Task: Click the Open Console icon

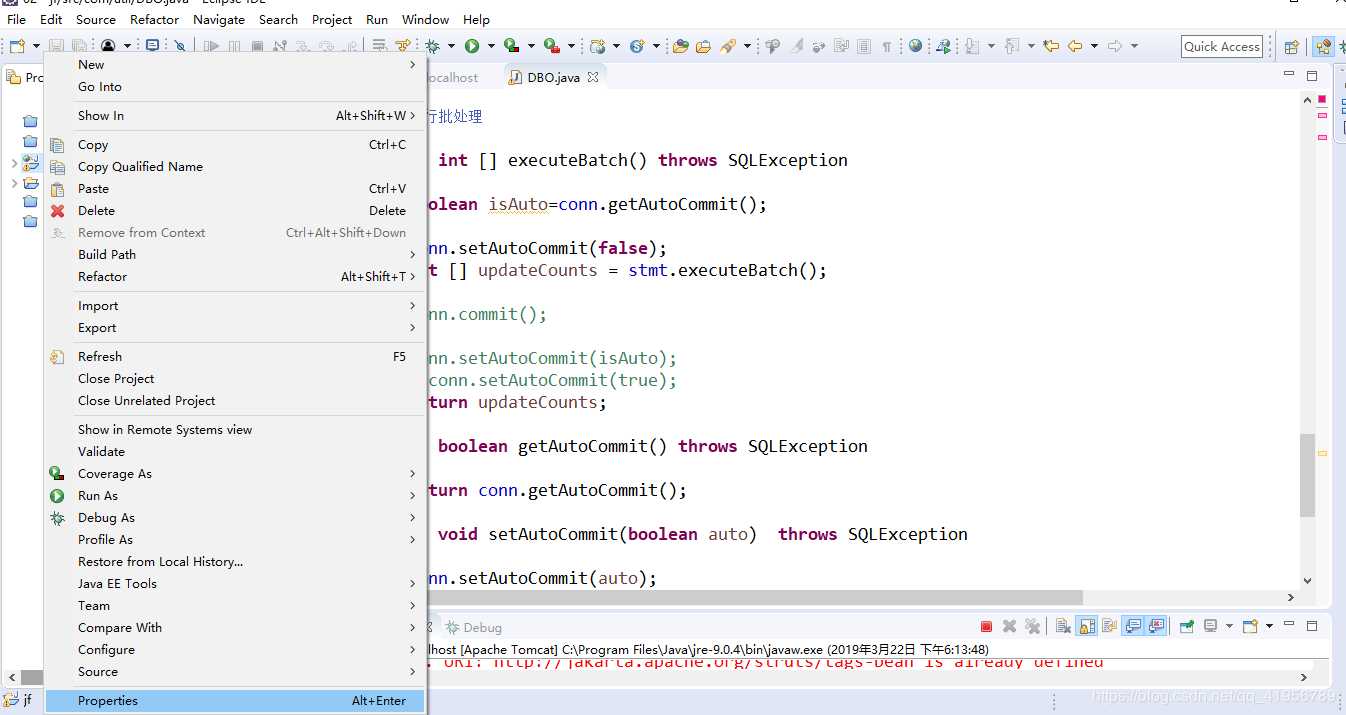Action: click(x=1250, y=627)
